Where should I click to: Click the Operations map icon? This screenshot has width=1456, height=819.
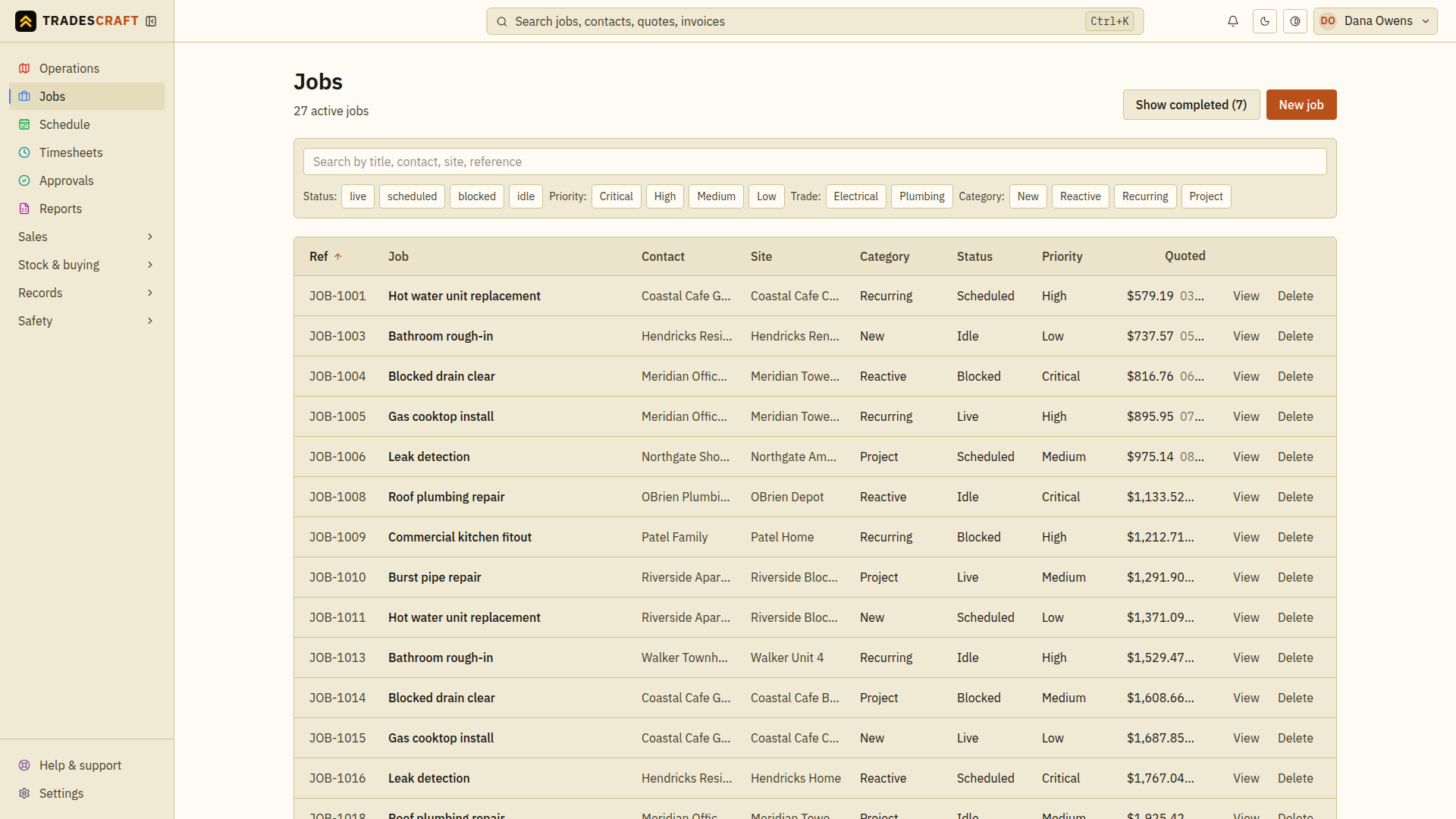click(x=24, y=68)
